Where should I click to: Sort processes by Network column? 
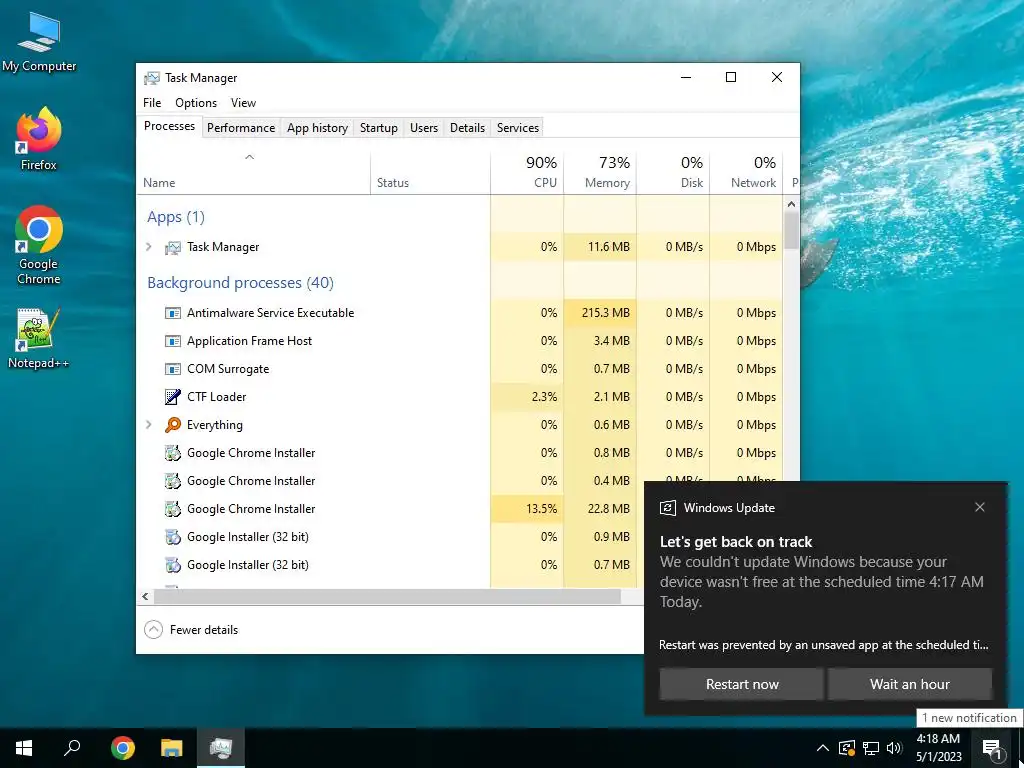point(746,174)
